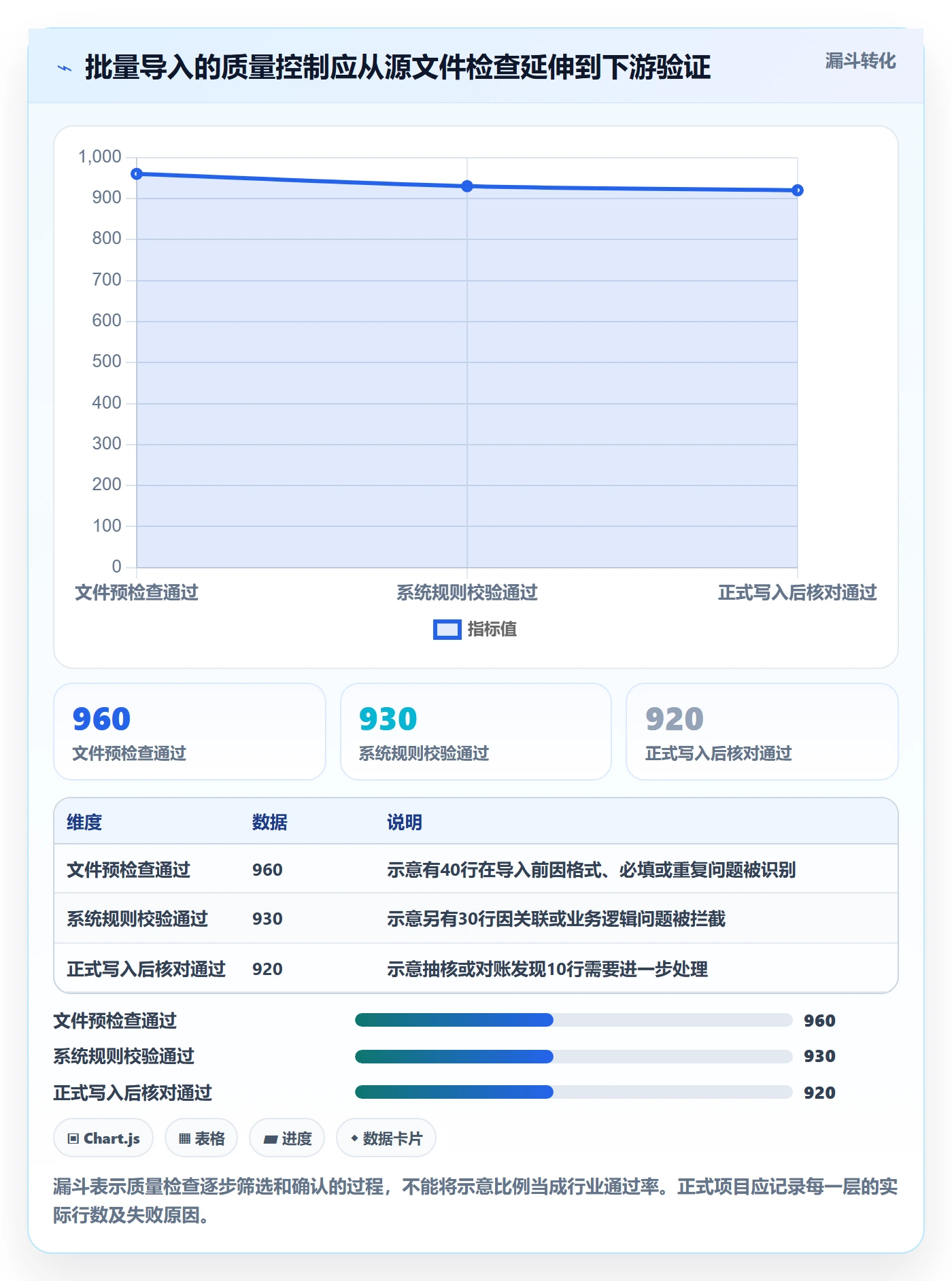Click the table cell value 960

267,870
